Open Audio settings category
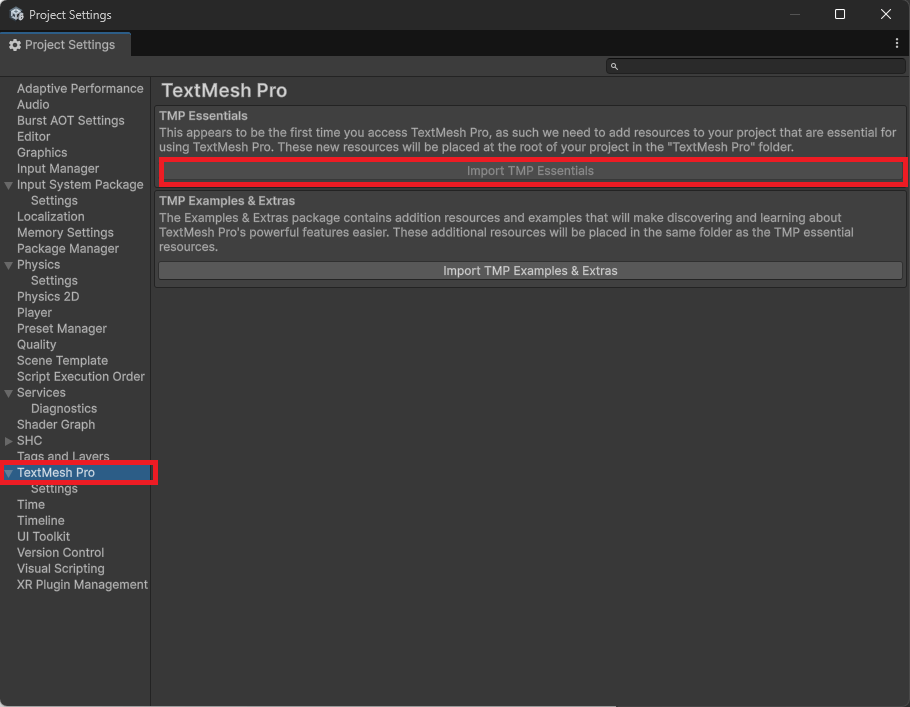This screenshot has width=910, height=707. (x=33, y=104)
